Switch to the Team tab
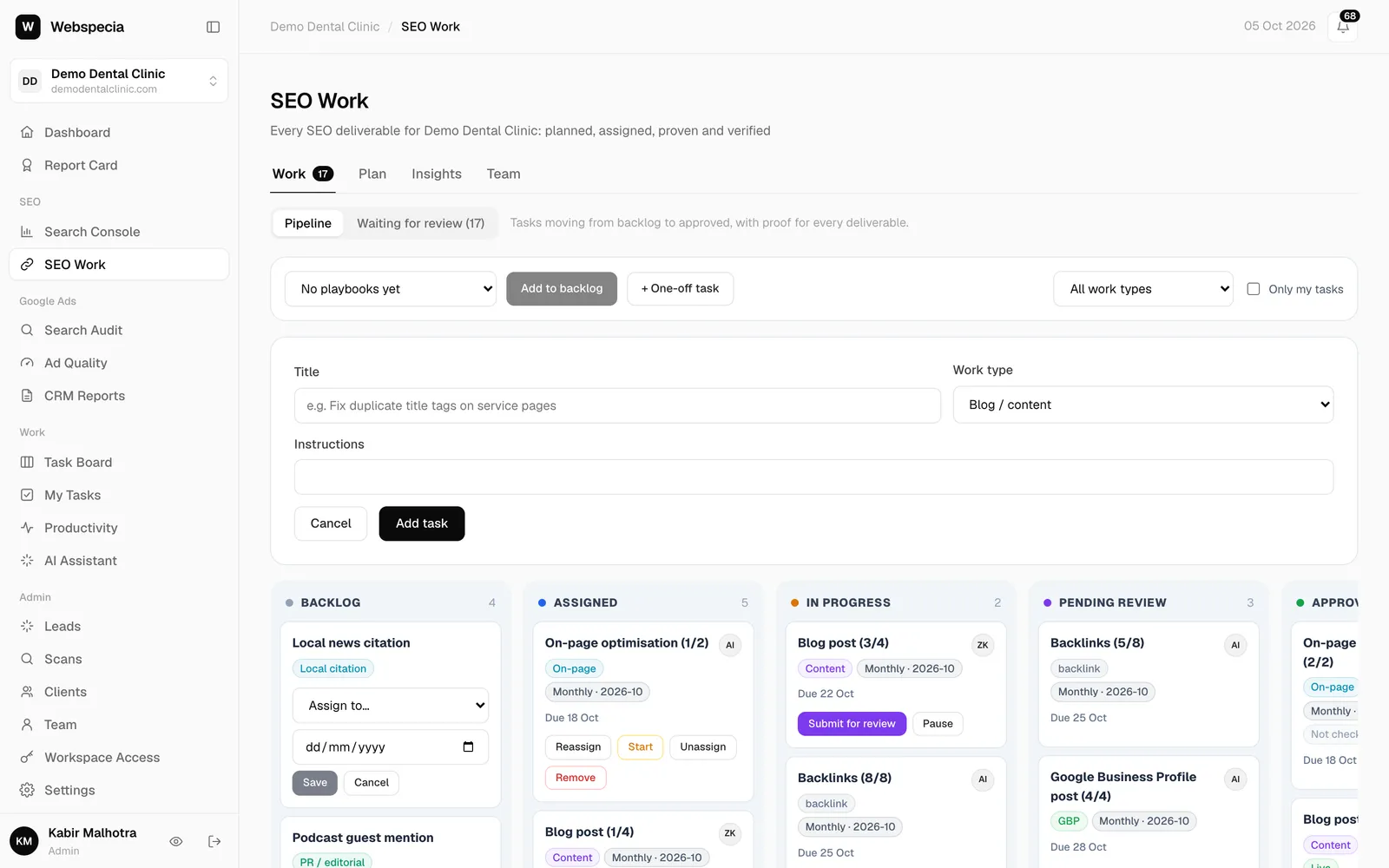Viewport: 1389px width, 868px height. (504, 174)
